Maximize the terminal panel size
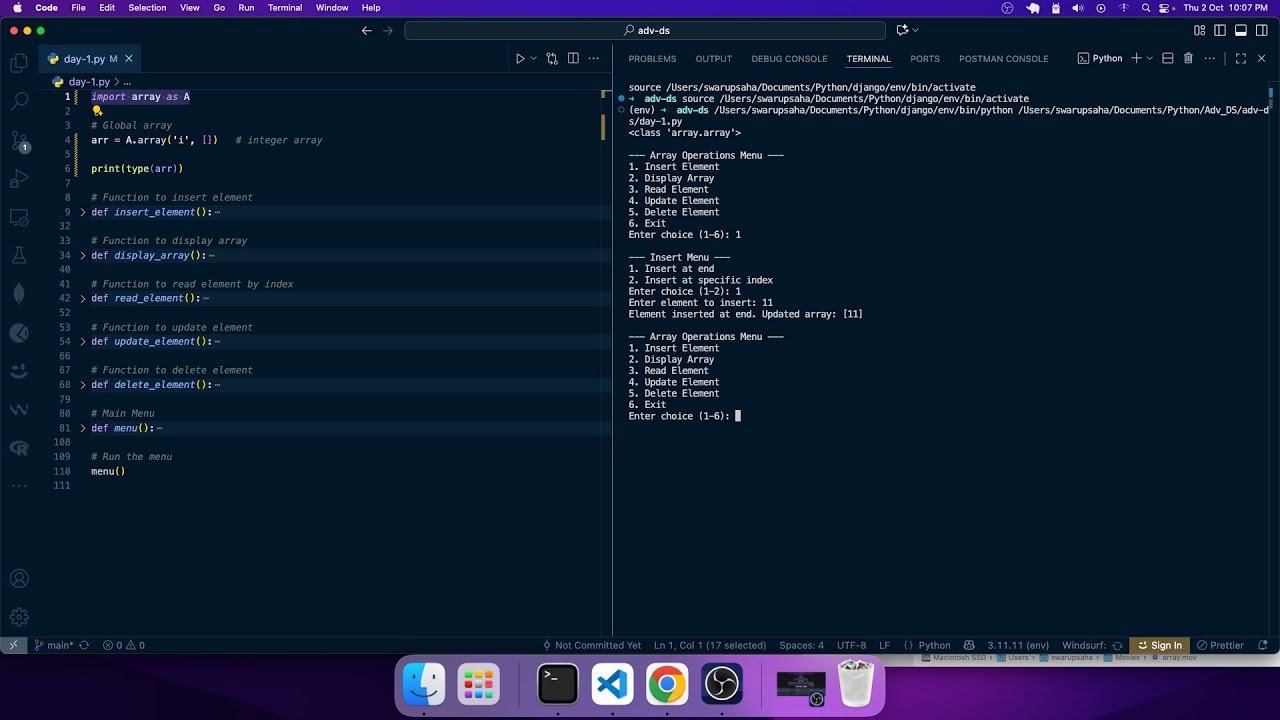Image resolution: width=1280 pixels, height=720 pixels. coord(1241,59)
